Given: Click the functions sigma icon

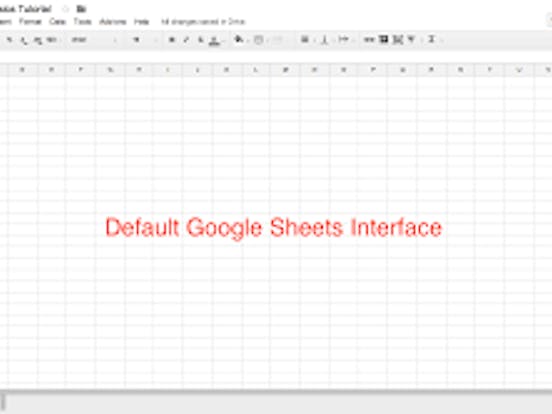Looking at the screenshot, I should click(x=432, y=39).
